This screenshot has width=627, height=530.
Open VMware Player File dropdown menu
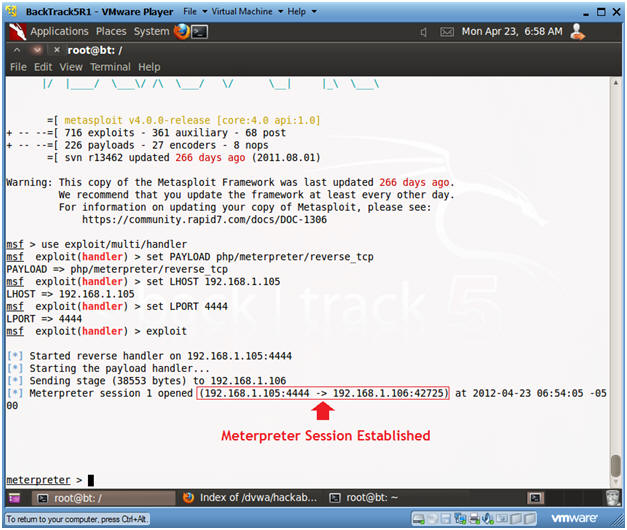pos(195,12)
